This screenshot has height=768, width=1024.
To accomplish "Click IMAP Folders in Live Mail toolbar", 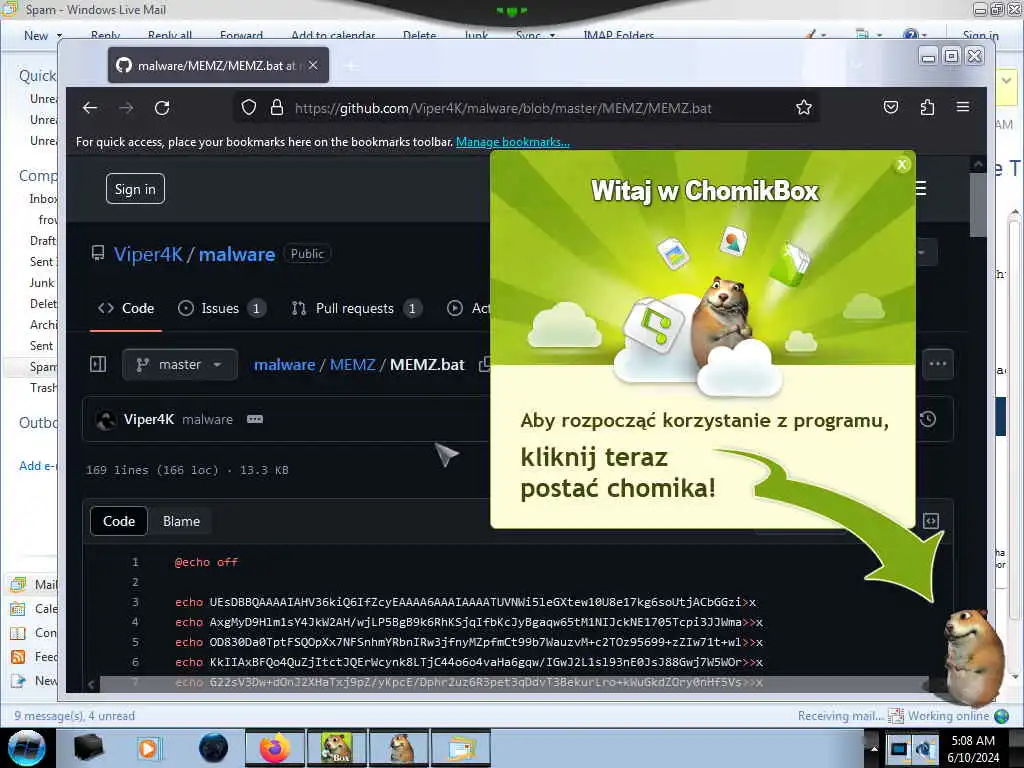I will click(x=618, y=35).
